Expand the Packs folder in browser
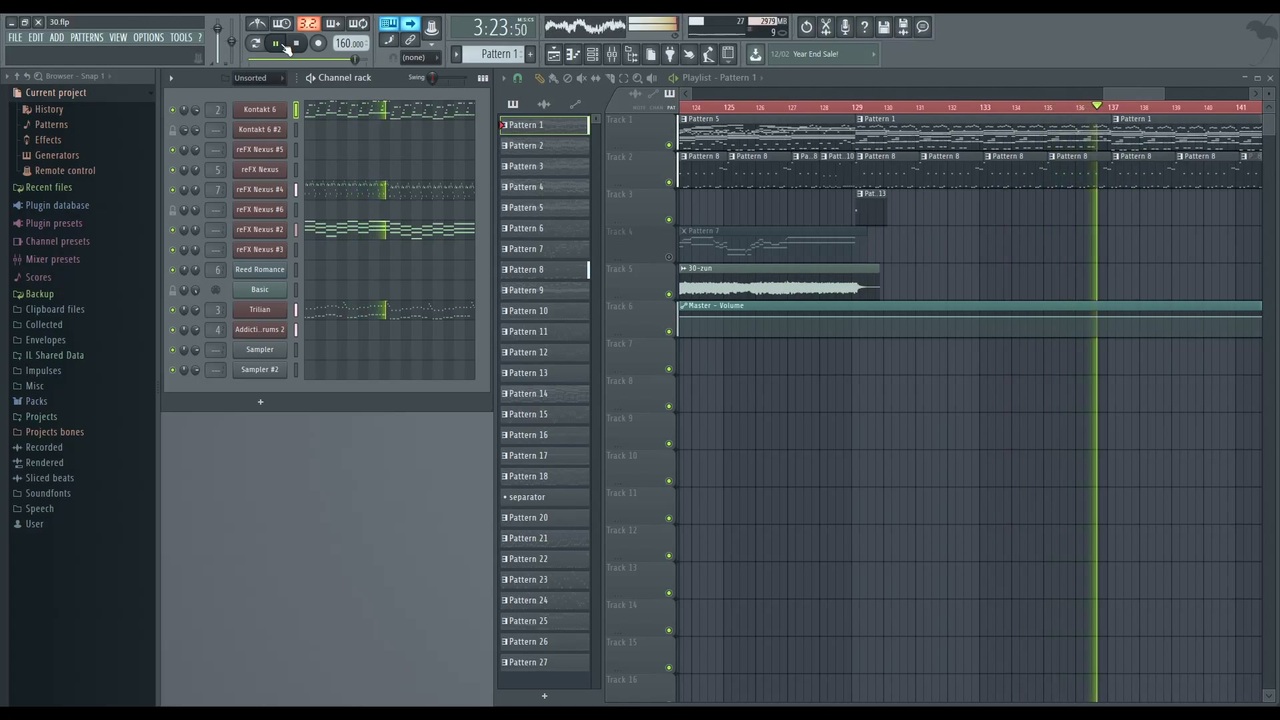The image size is (1280, 720). 36,401
